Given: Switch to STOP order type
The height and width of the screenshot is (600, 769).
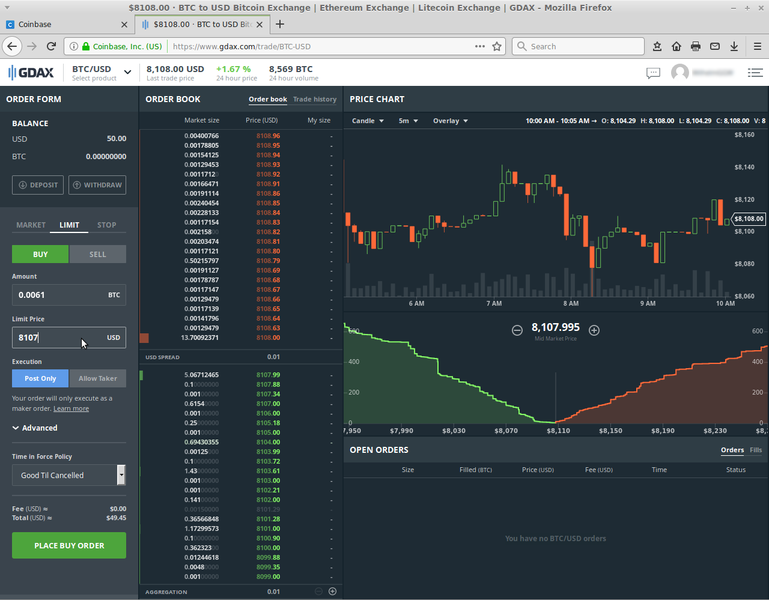Looking at the screenshot, I should tap(106, 225).
